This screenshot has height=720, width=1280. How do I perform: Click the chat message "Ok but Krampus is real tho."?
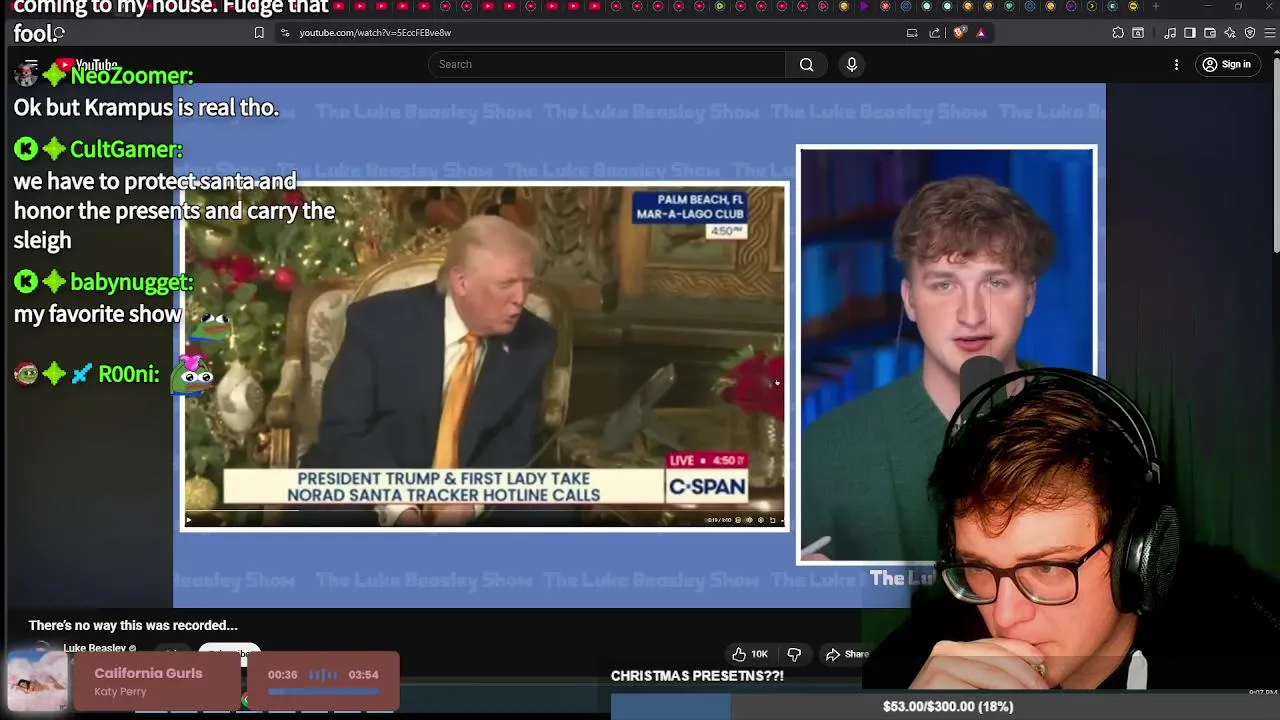[146, 107]
